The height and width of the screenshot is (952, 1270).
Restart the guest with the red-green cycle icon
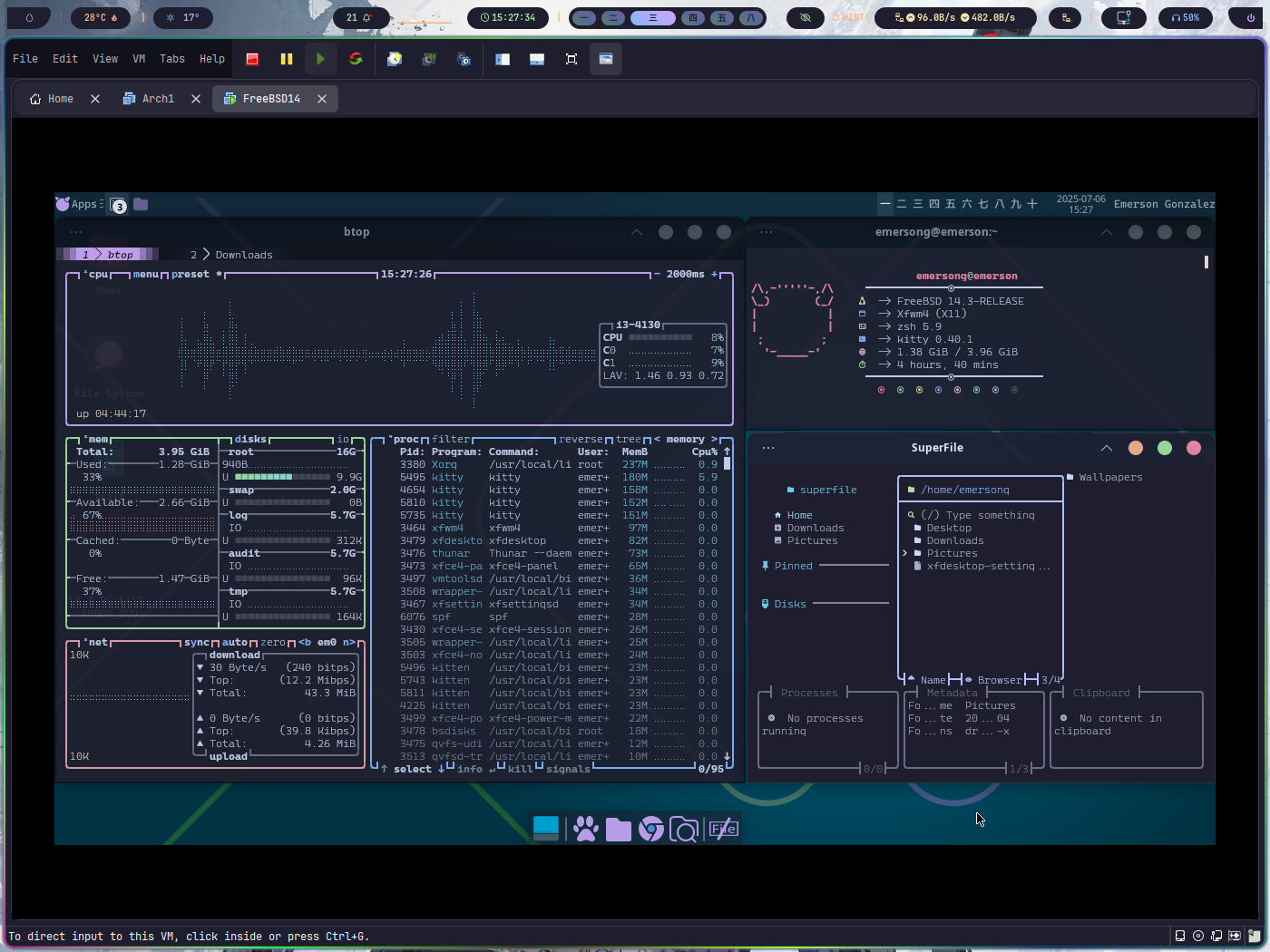[x=356, y=59]
